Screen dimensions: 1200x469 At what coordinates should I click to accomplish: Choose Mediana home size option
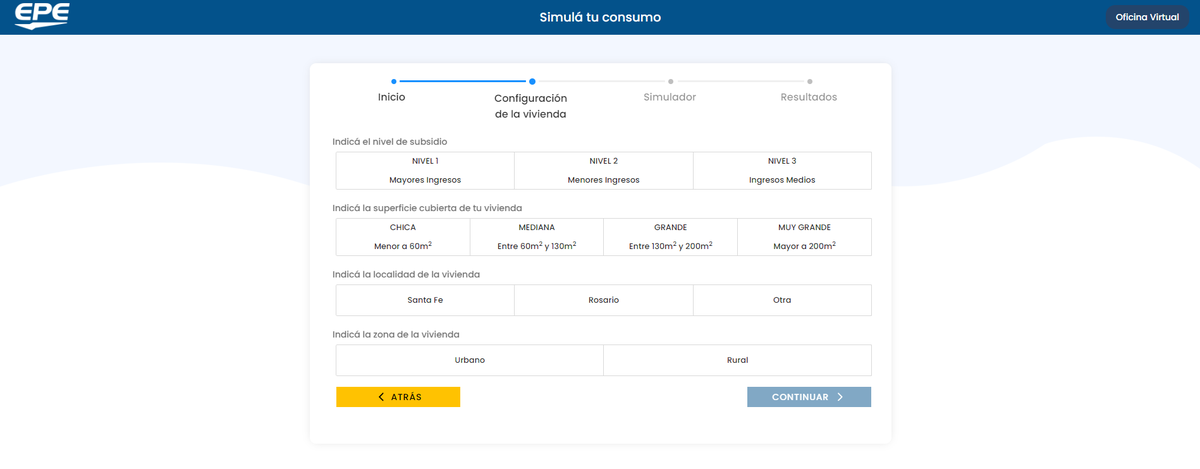pos(536,237)
